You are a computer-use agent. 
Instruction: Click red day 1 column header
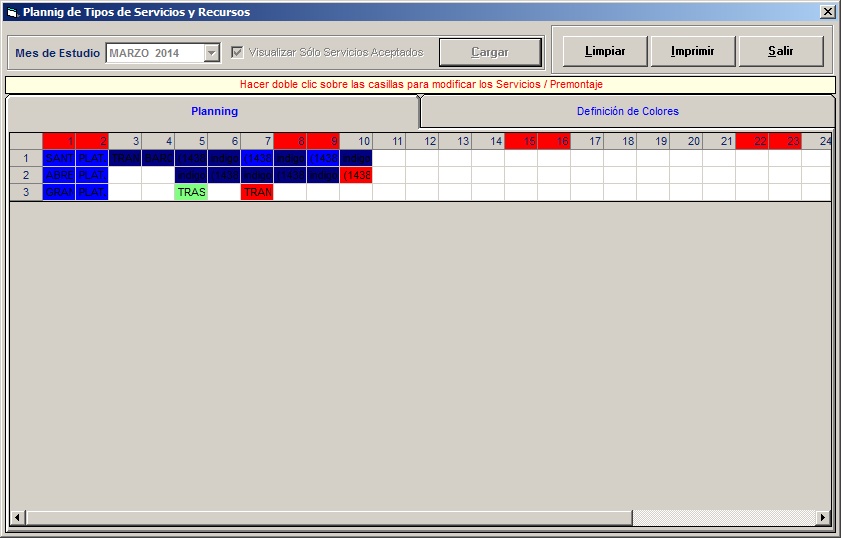[59, 141]
